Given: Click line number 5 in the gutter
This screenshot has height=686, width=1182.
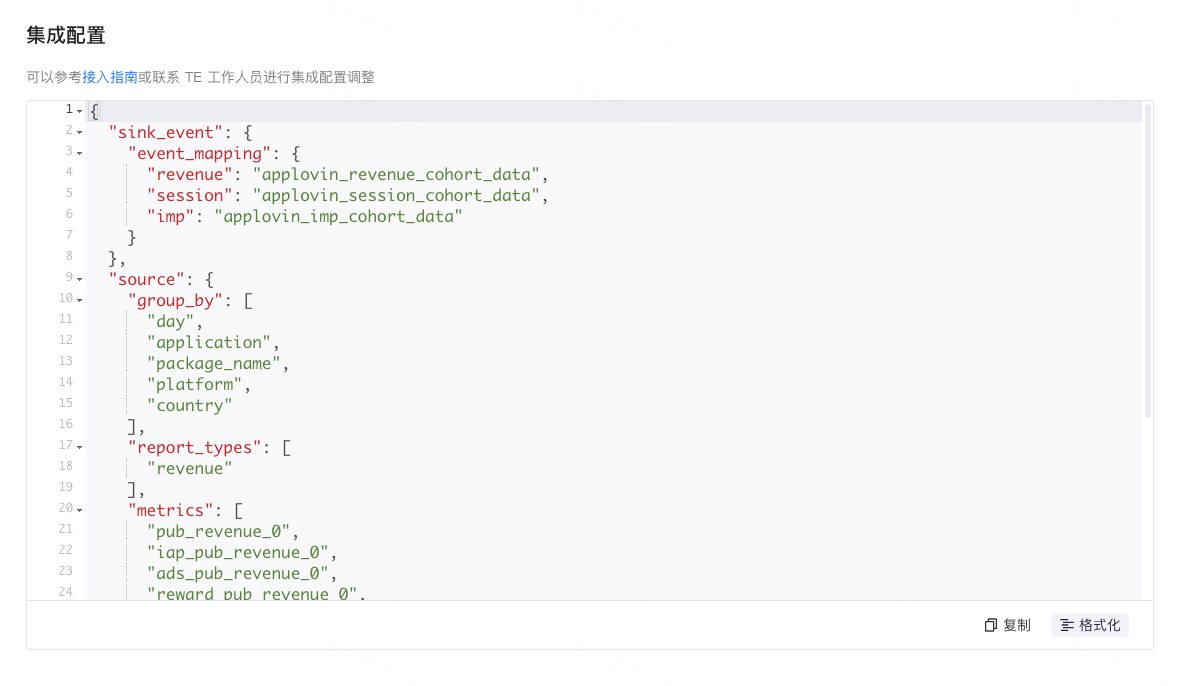Looking at the screenshot, I should (x=68, y=194).
